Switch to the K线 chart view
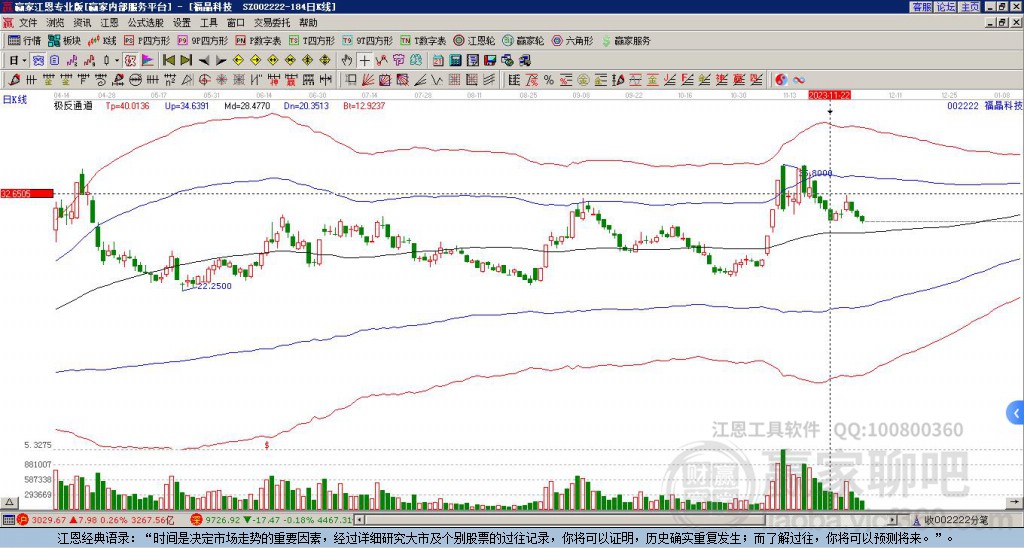The image size is (1024, 548). (103, 40)
